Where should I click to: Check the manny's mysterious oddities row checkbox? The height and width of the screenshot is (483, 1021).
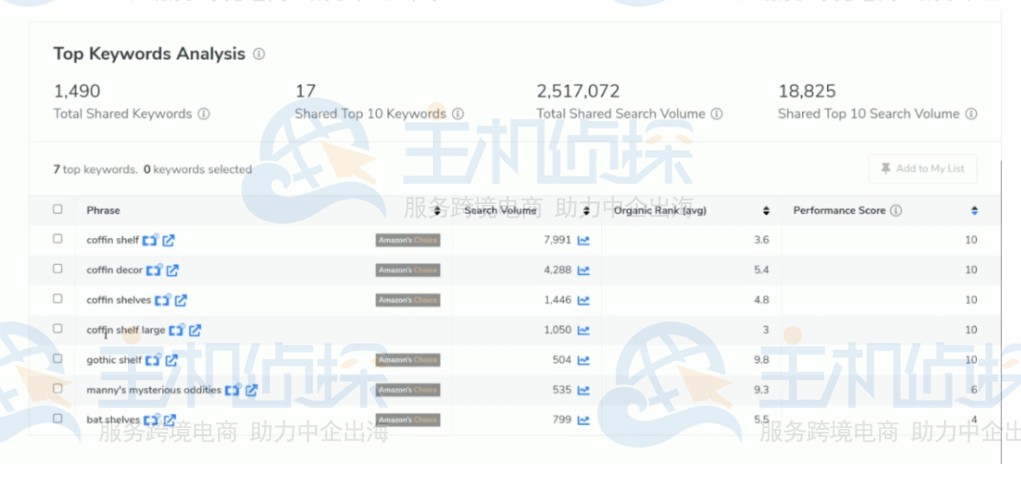pos(58,388)
